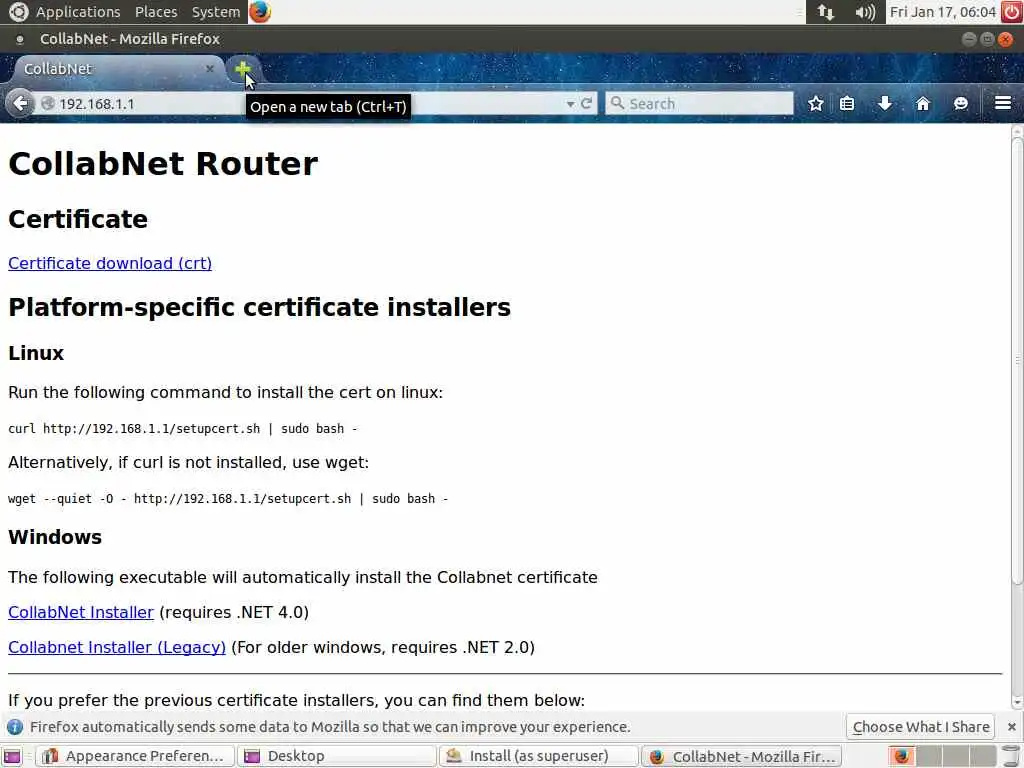Open the Downloads arrow icon
The height and width of the screenshot is (768, 1024).
pos(885,103)
